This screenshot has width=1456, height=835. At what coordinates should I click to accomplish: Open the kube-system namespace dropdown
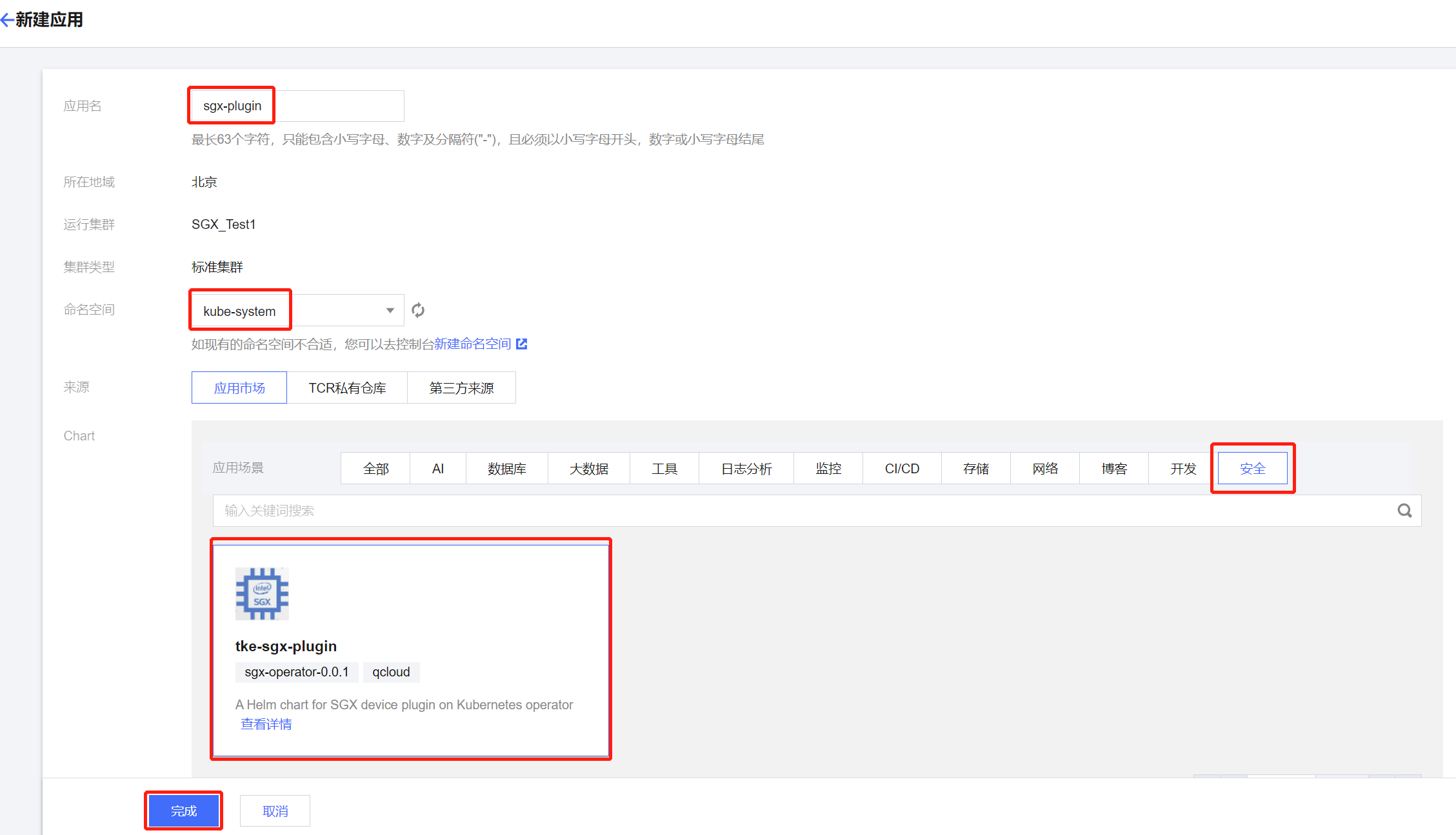pyautogui.click(x=297, y=311)
